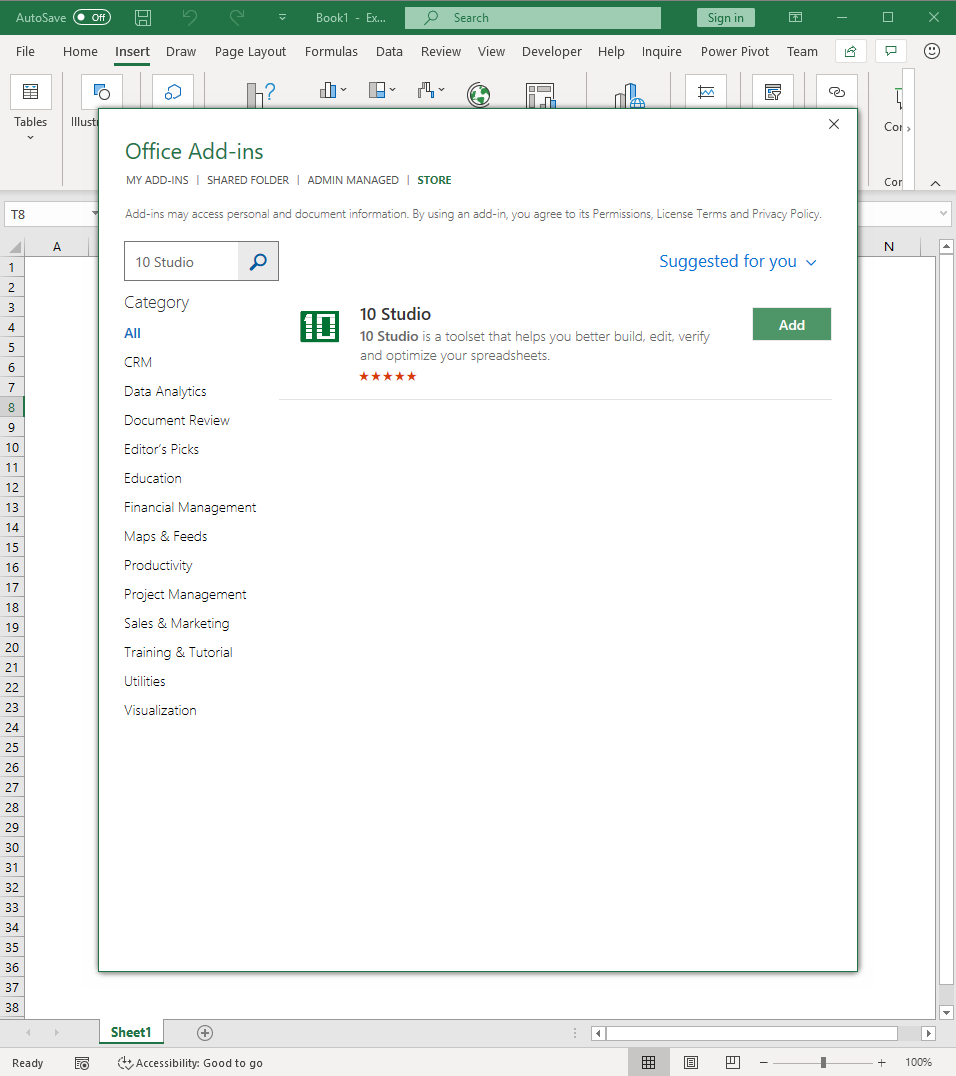Close the Office Add-ins dialog
The image size is (956, 1076).
pos(834,124)
